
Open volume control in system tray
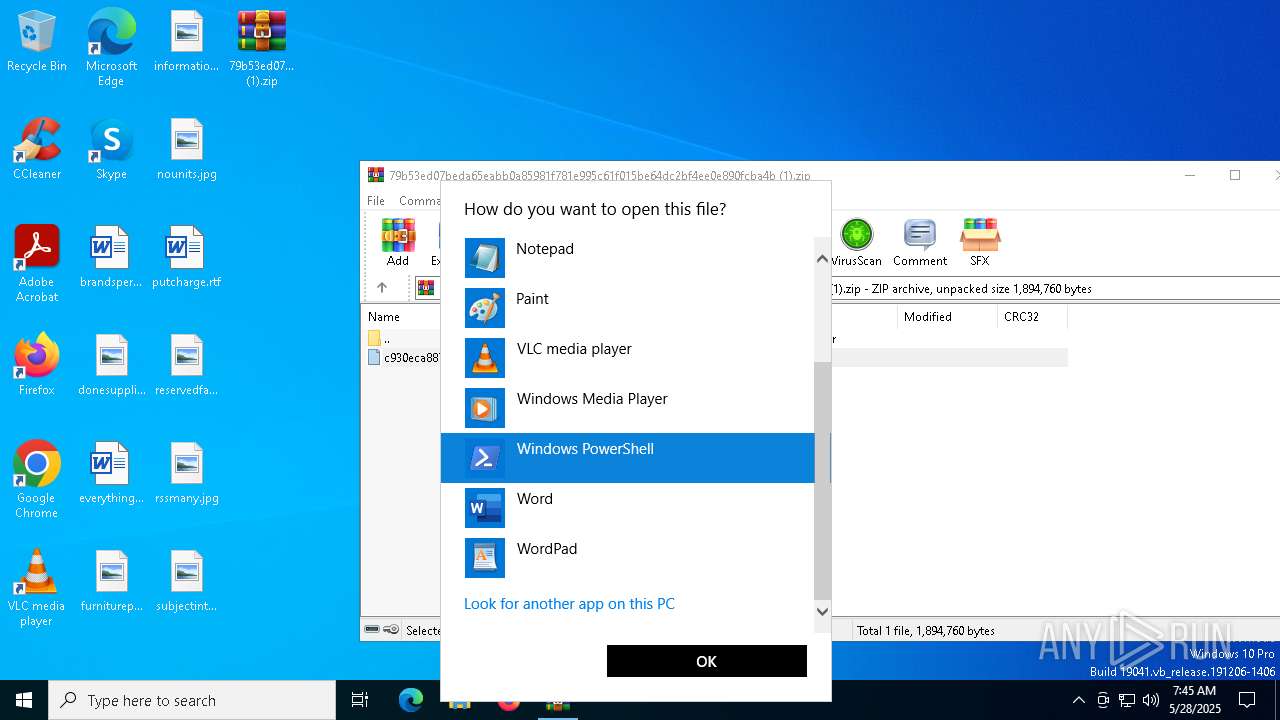coord(1151,700)
